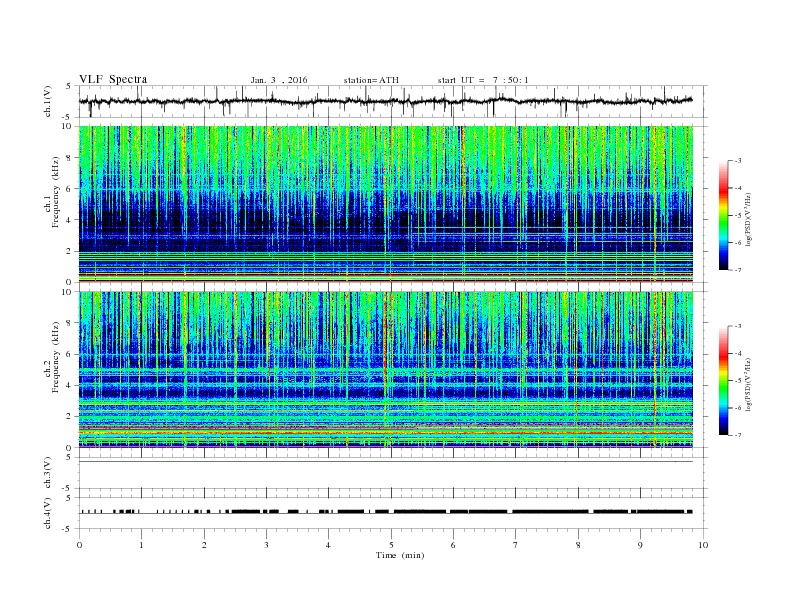The width and height of the screenshot is (792, 612).
Task: Click the "3" tick on the time axis
Action: pyautogui.click(x=267, y=545)
